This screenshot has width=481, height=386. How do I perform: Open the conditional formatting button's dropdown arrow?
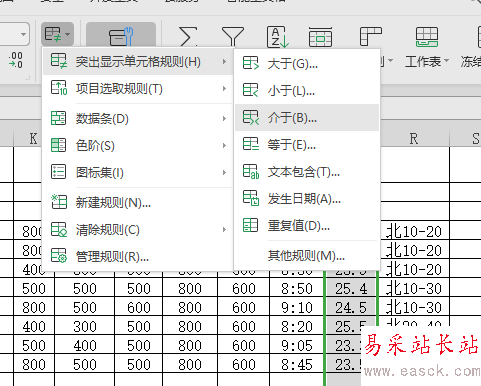[68, 34]
